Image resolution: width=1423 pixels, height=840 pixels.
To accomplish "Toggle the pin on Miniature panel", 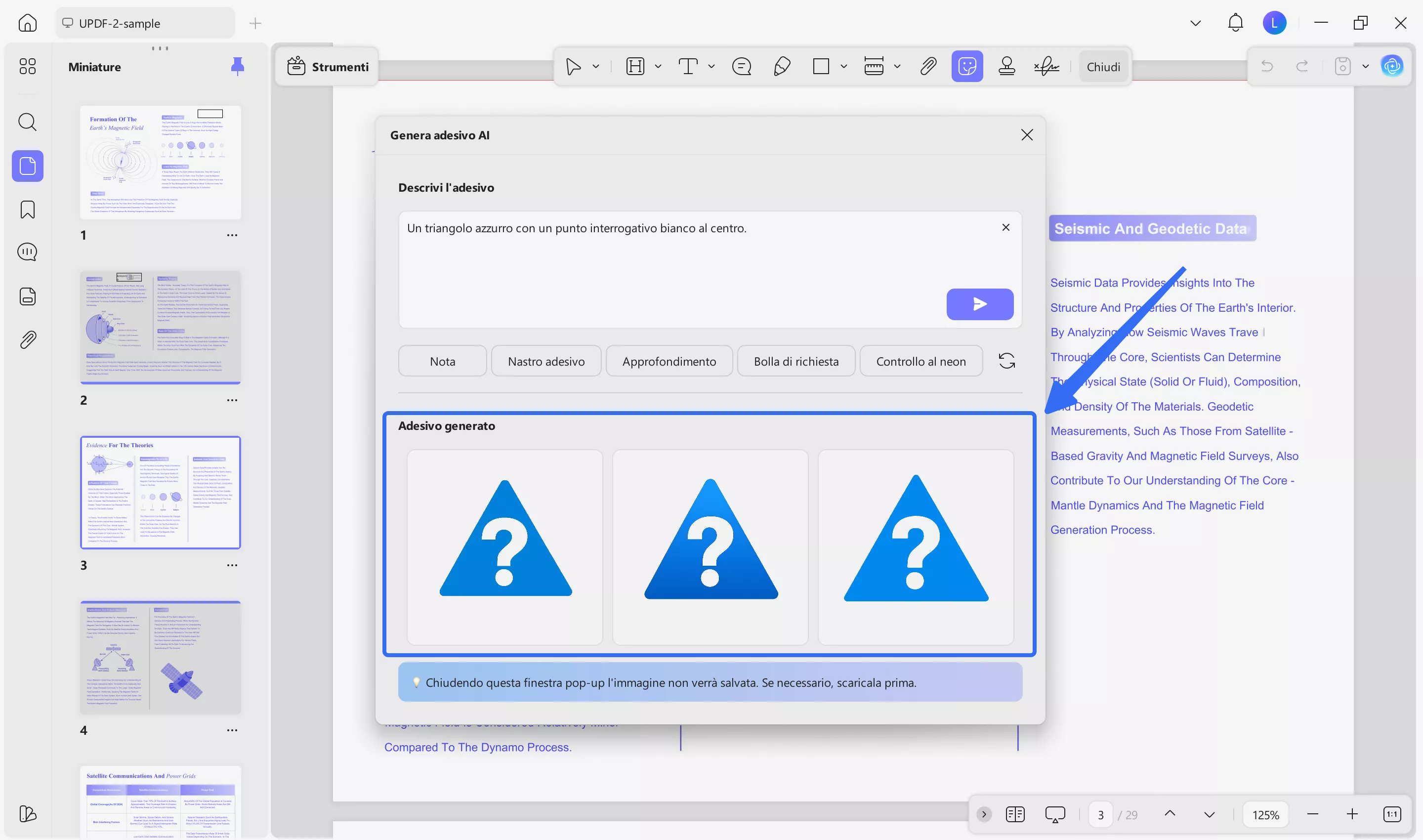I will 237,67.
